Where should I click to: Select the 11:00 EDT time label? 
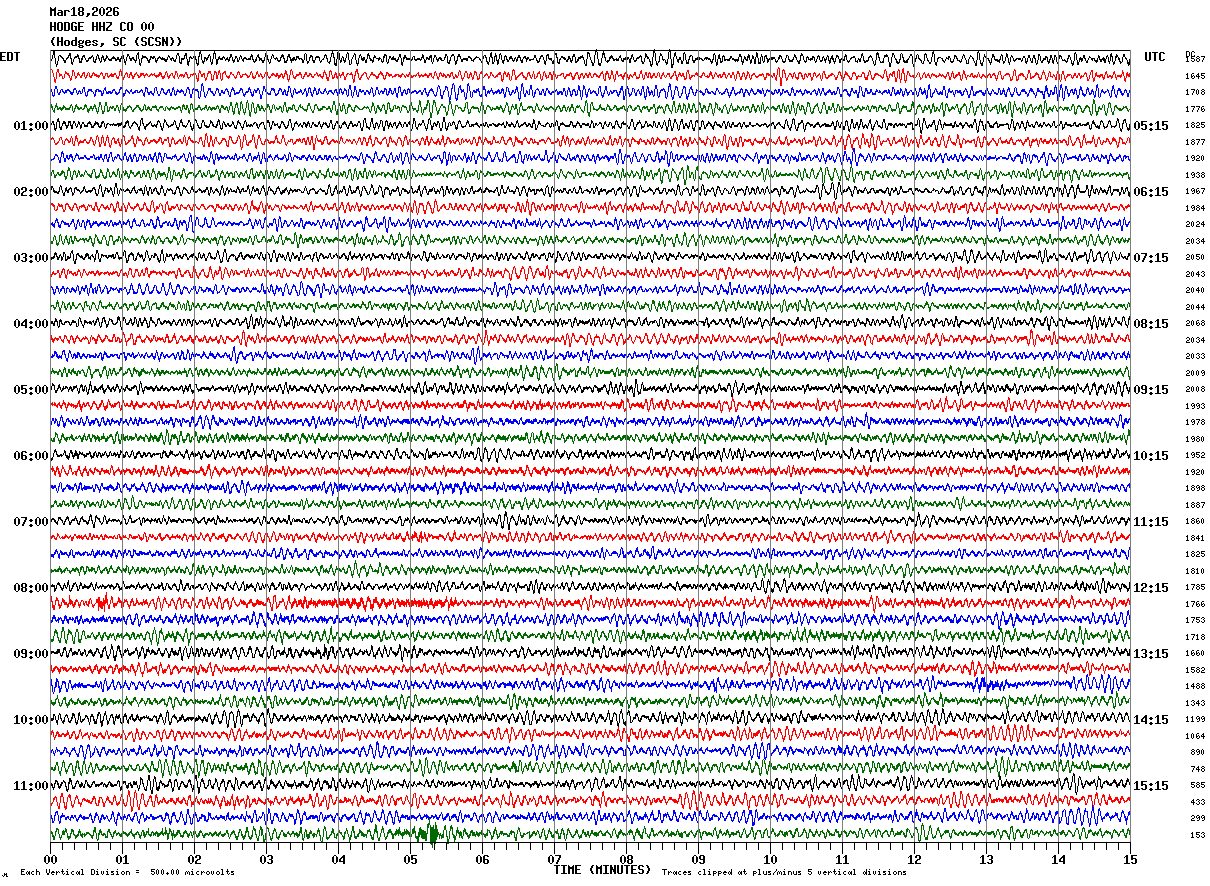pos(31,786)
